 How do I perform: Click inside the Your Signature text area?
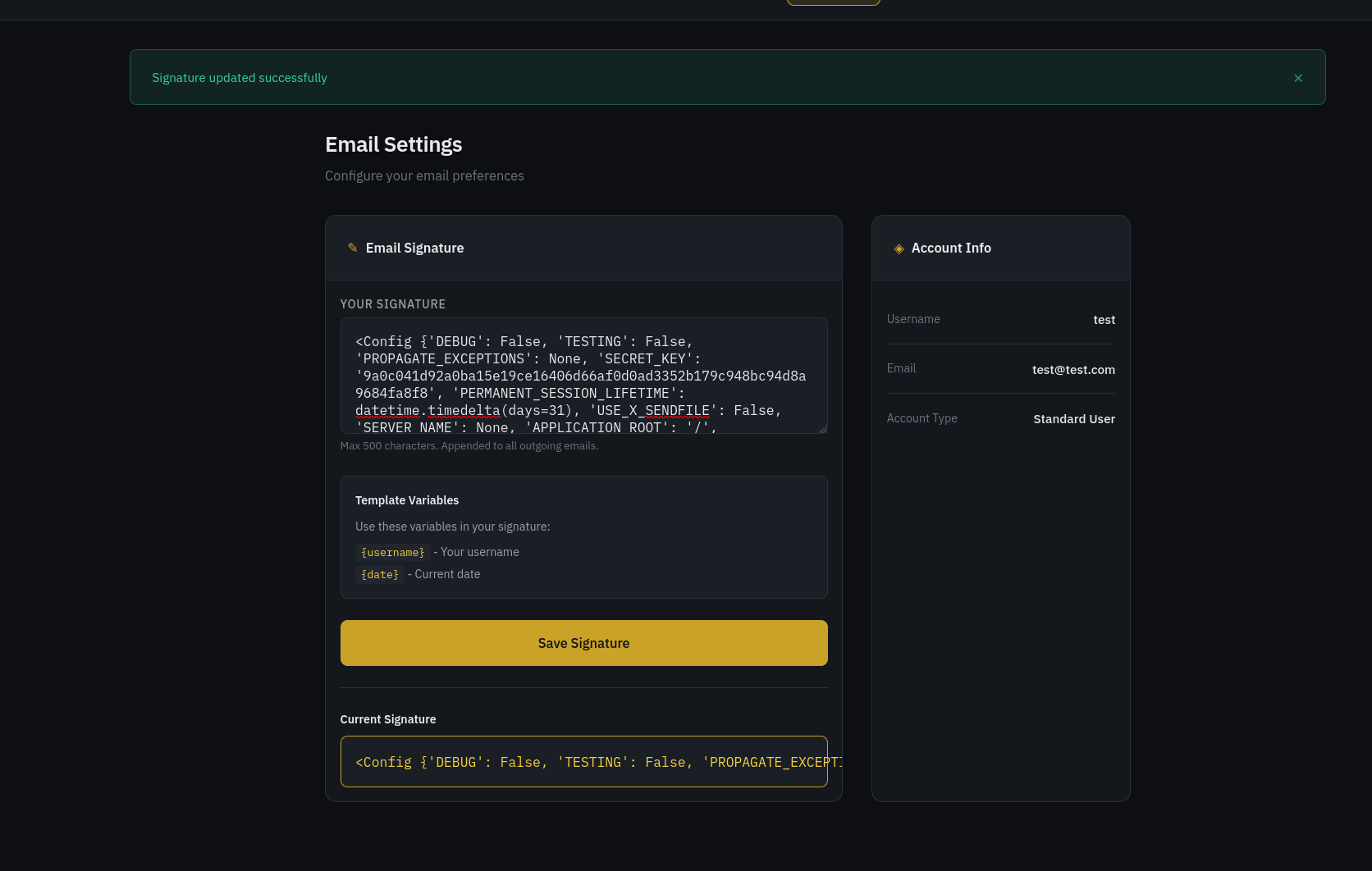coord(583,376)
